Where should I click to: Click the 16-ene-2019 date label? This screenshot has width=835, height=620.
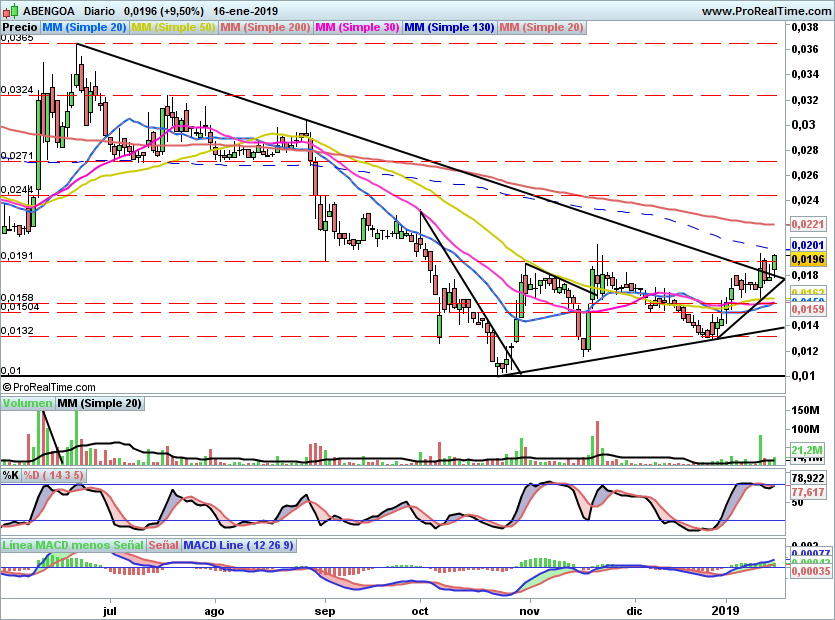tap(245, 11)
